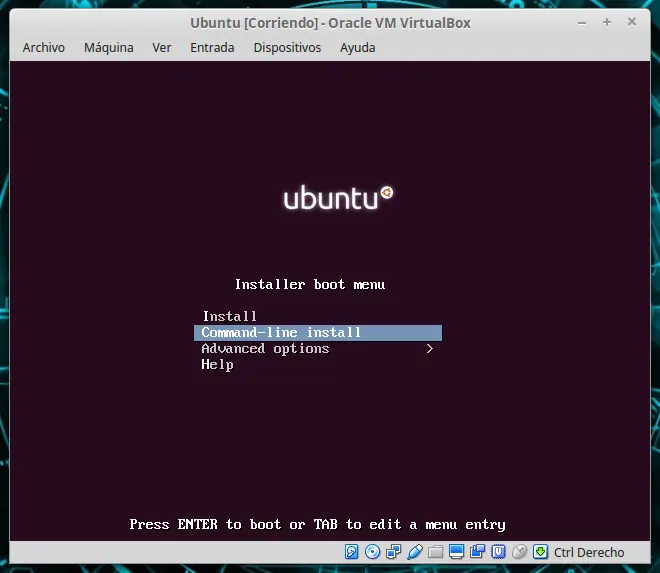Screen dimensions: 660x573
Task: Open the Dispositivos menu
Action: point(287,48)
